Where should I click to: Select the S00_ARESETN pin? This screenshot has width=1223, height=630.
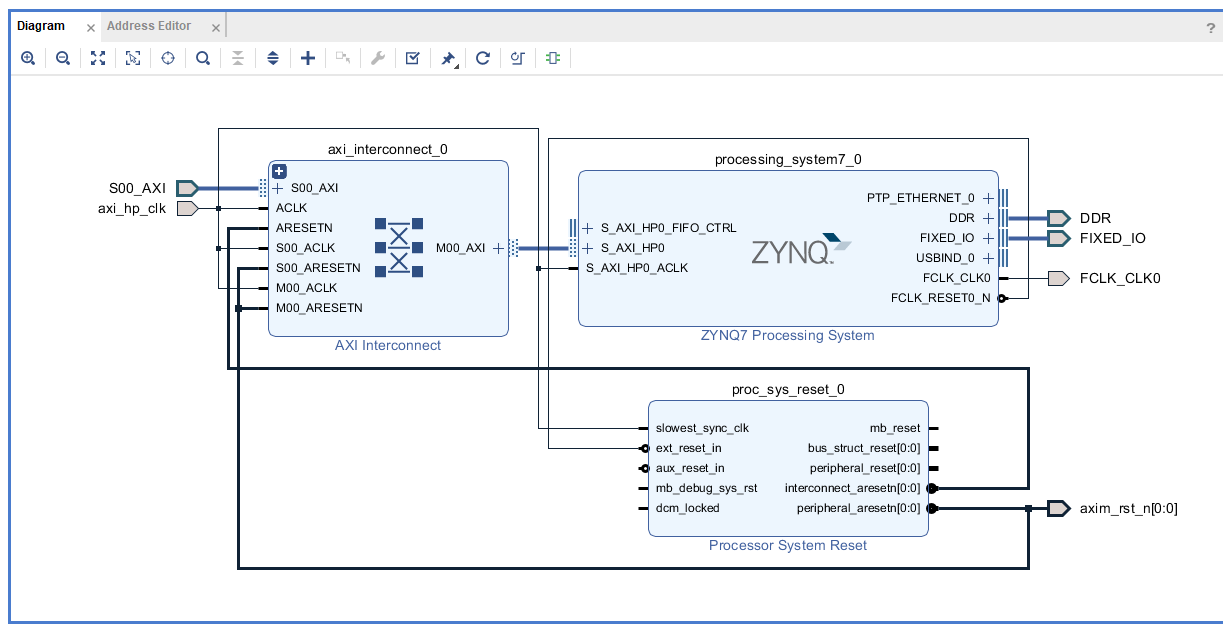point(318,268)
